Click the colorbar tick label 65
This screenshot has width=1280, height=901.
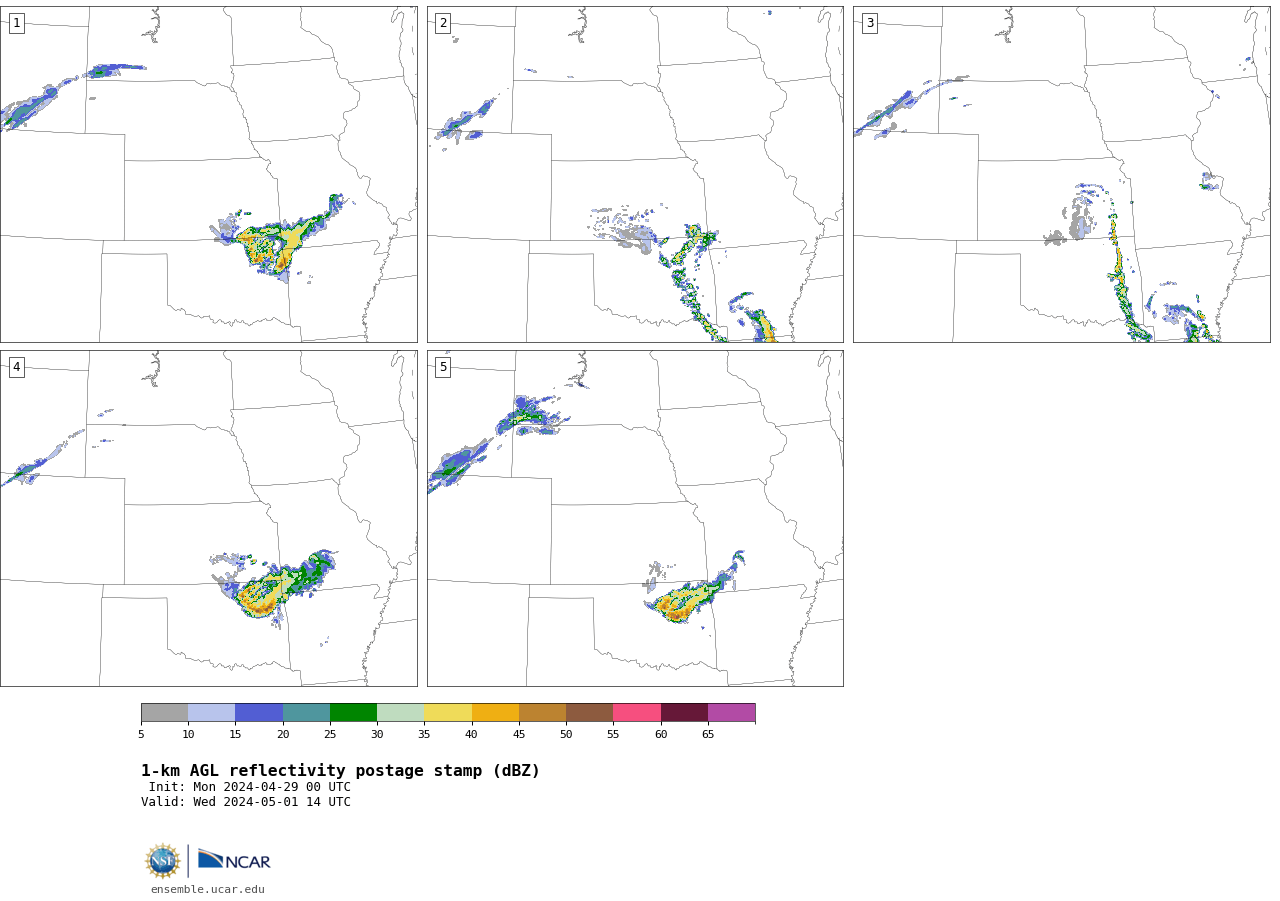708,735
